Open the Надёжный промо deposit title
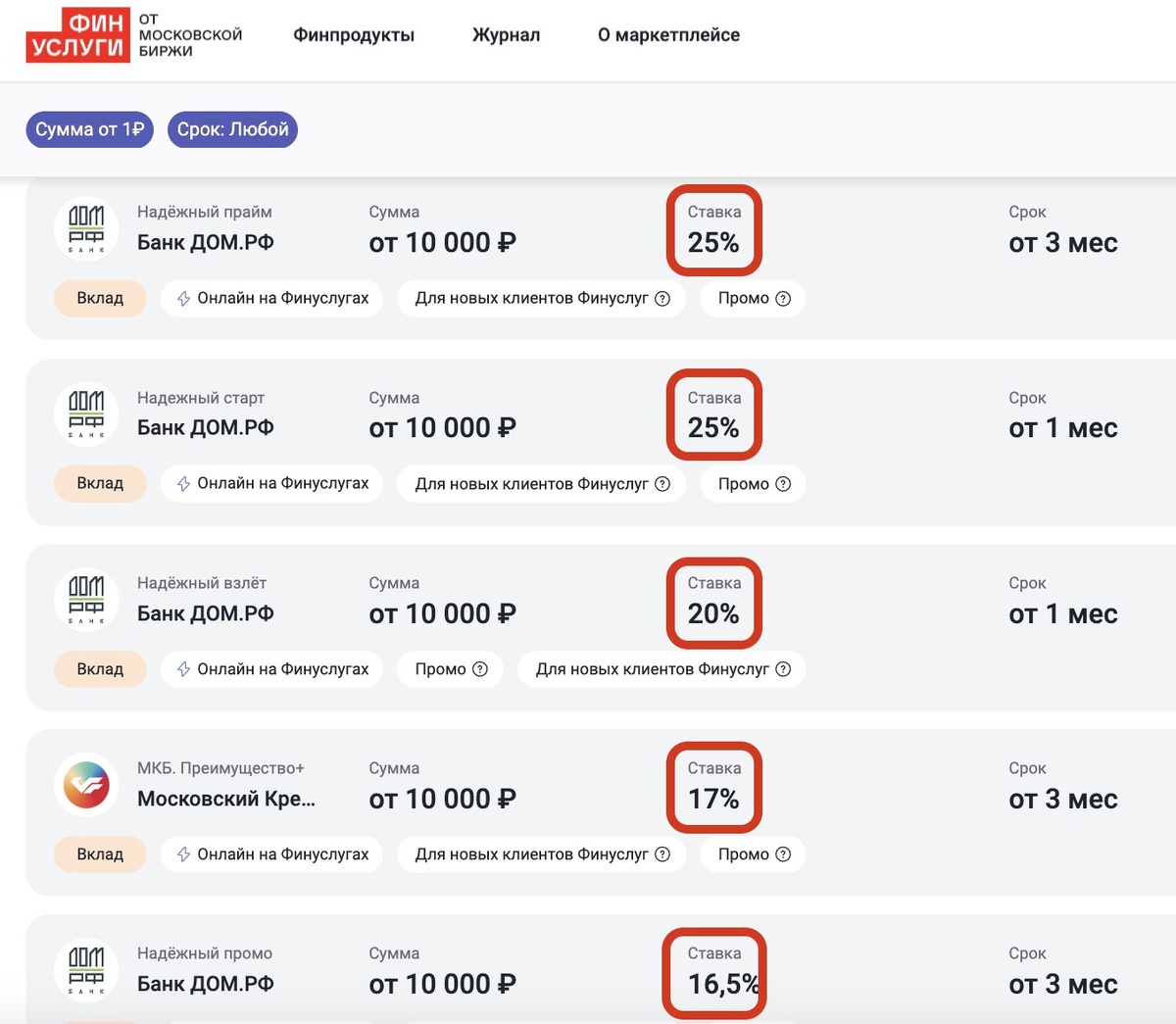This screenshot has height=1024, width=1176. point(205,953)
